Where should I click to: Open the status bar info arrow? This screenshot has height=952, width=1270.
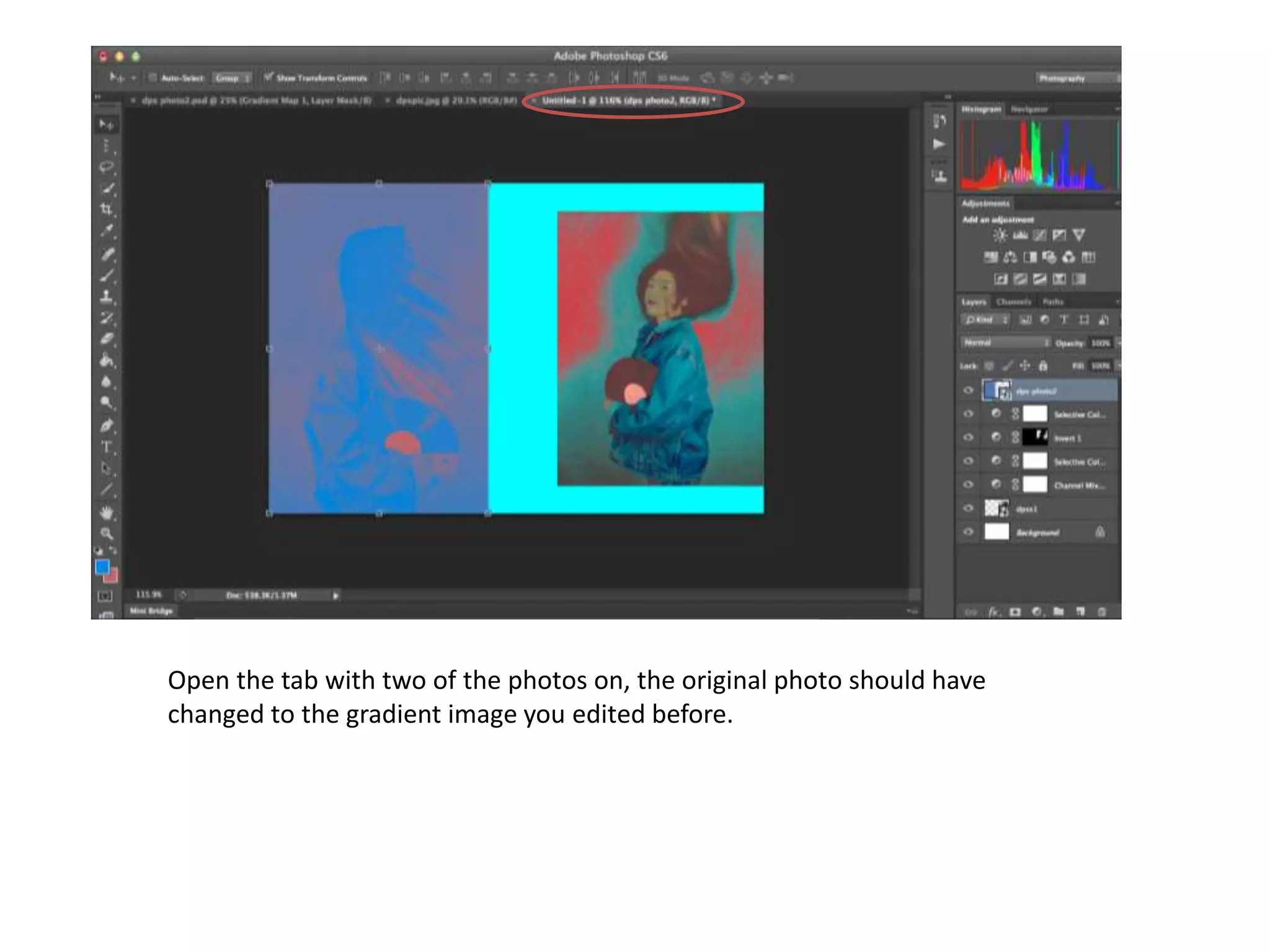[x=335, y=596]
